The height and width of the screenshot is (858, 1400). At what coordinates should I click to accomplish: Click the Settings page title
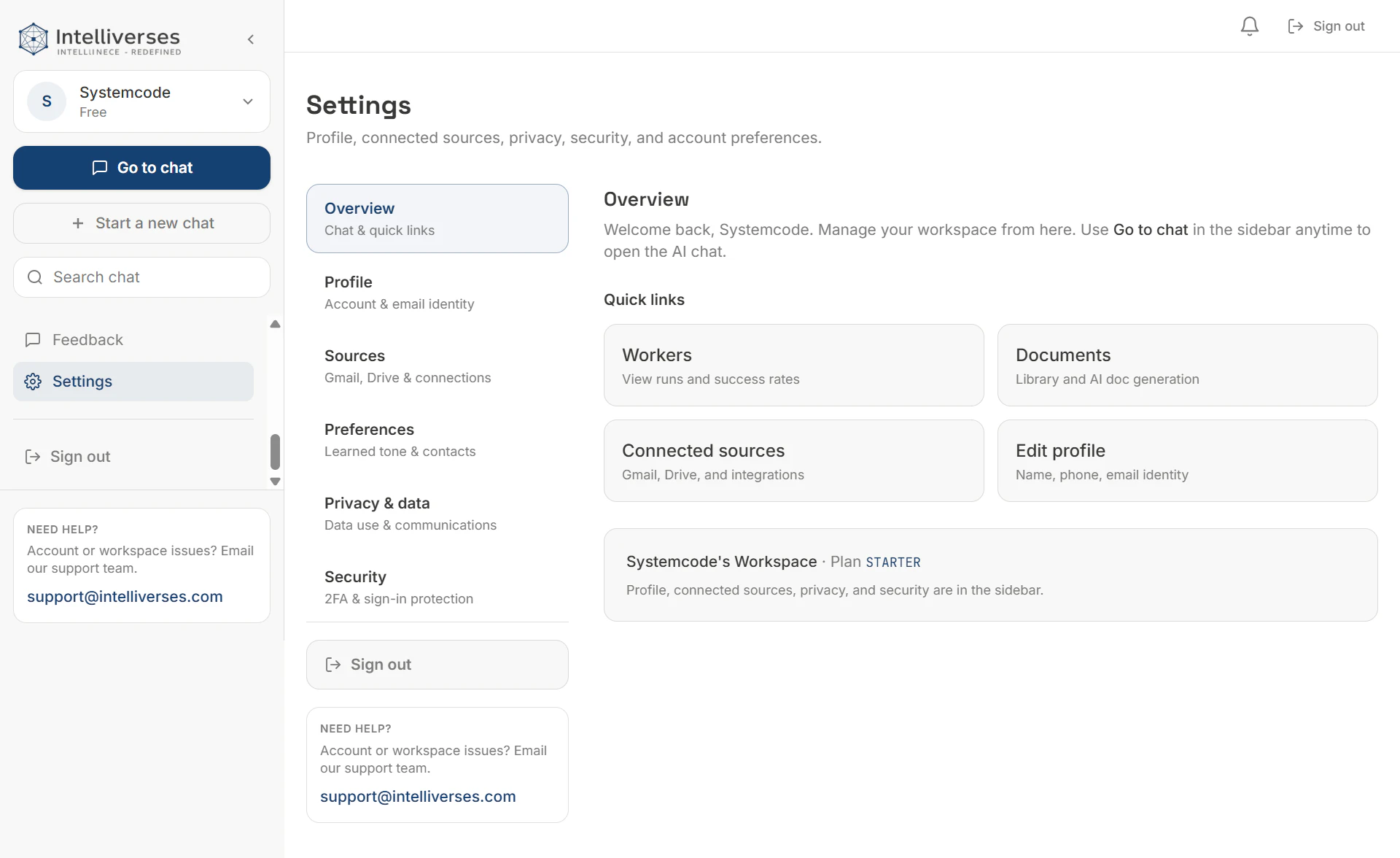(x=359, y=105)
